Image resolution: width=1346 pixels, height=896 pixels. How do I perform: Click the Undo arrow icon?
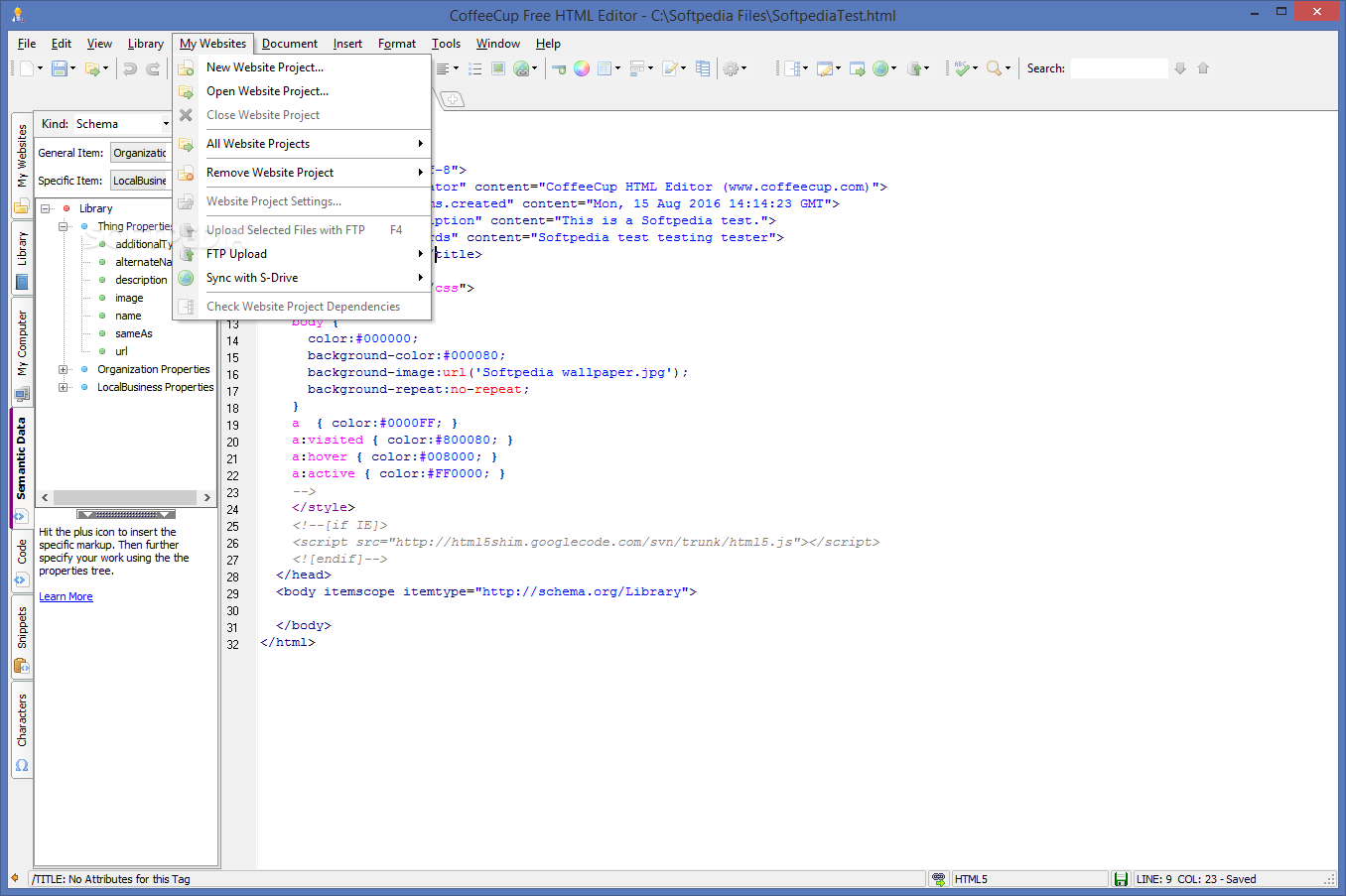click(129, 68)
